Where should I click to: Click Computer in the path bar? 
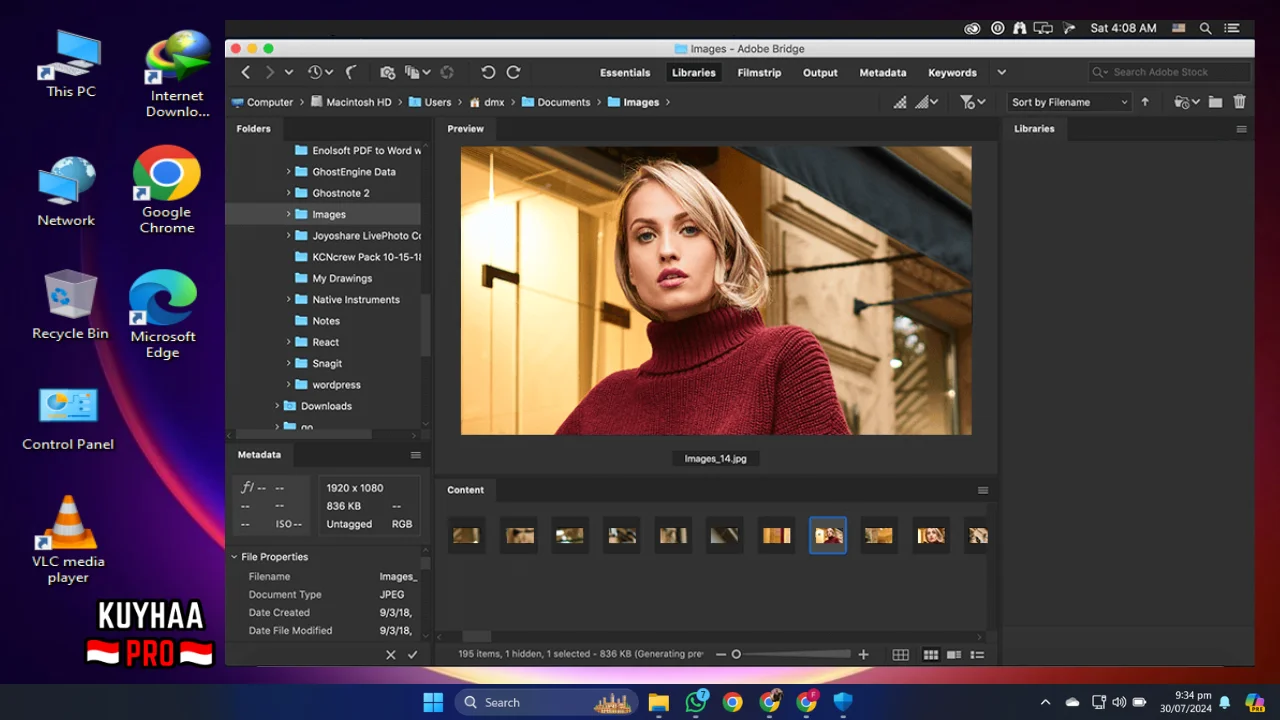point(262,102)
